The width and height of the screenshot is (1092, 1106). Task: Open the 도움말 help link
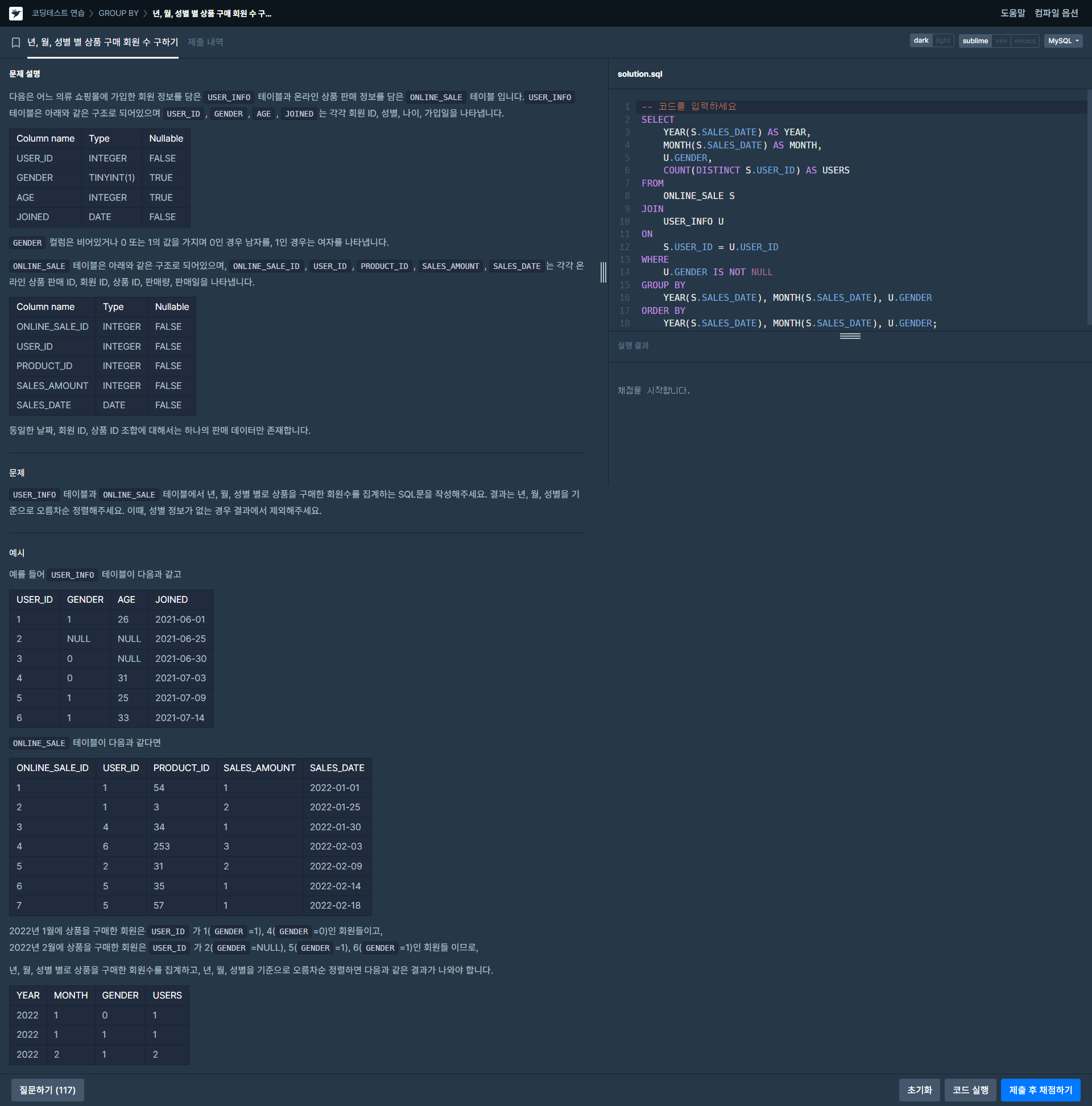coord(1012,13)
